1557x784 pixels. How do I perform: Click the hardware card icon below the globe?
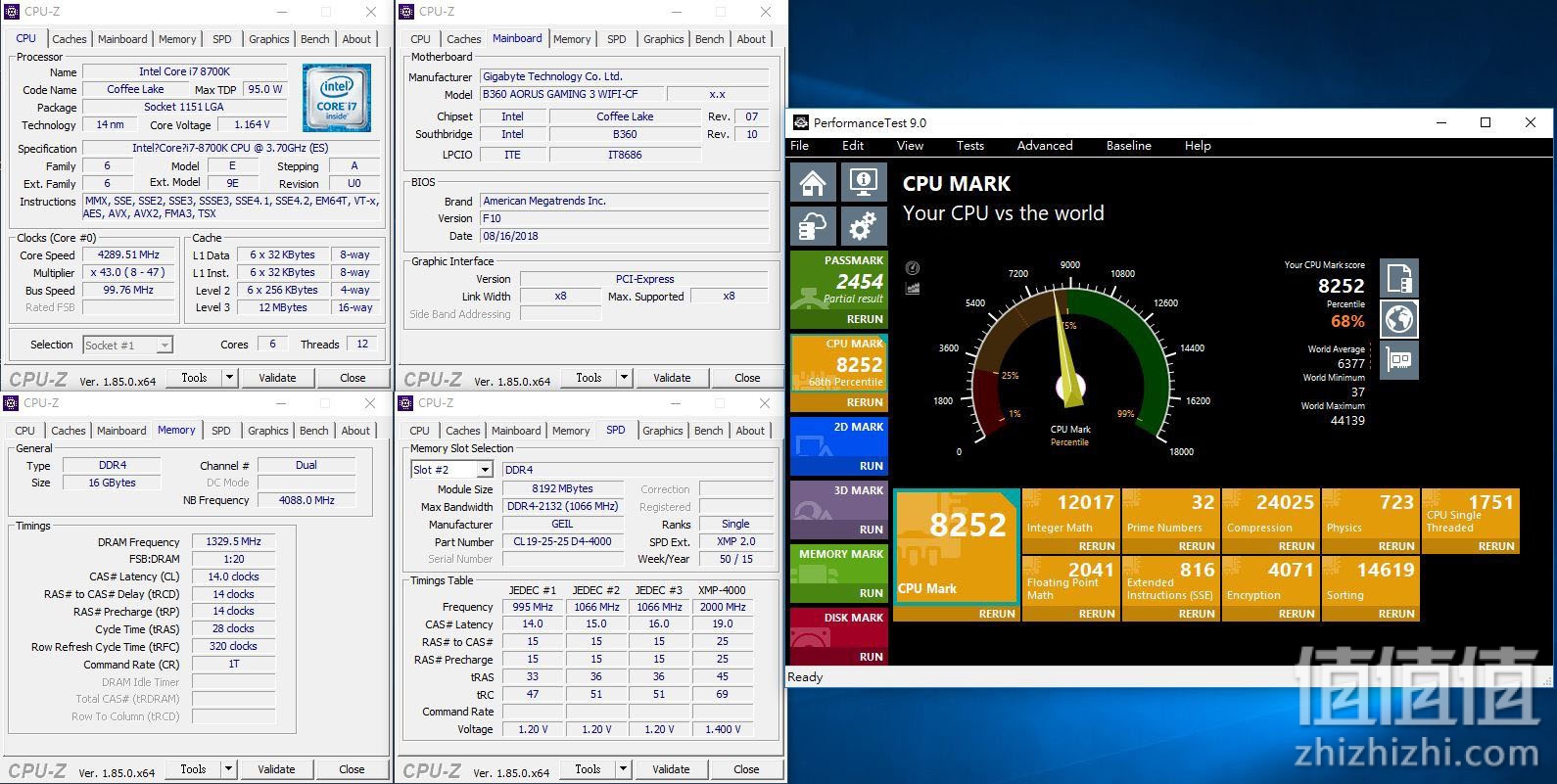(1399, 360)
